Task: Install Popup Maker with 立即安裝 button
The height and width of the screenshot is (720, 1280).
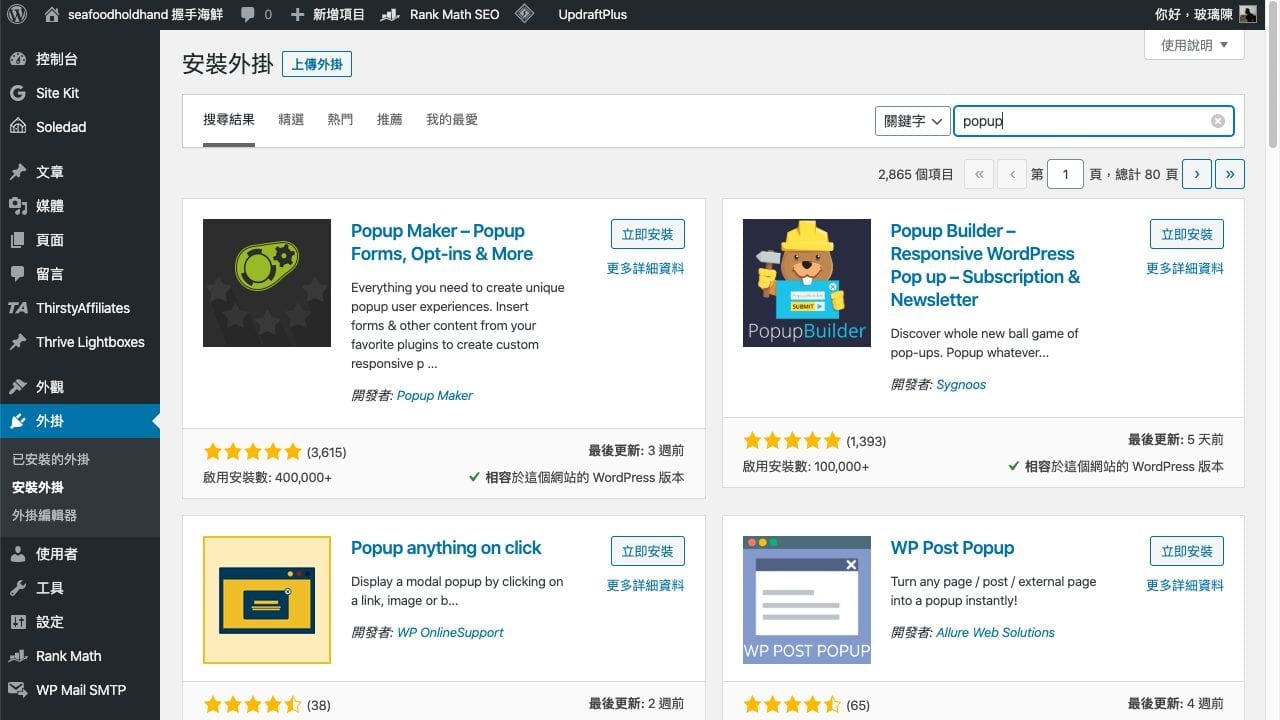Action: [x=647, y=234]
